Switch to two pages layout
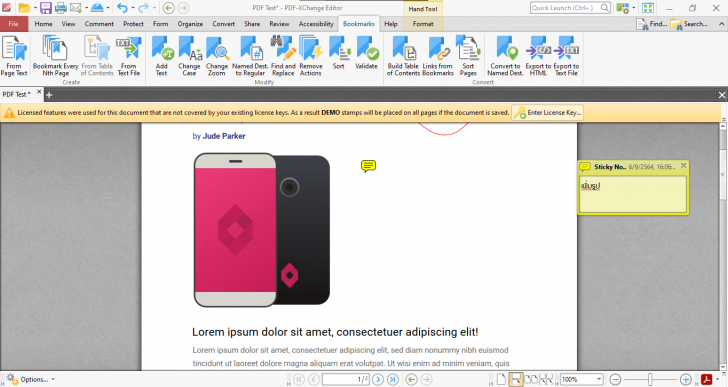 point(531,379)
